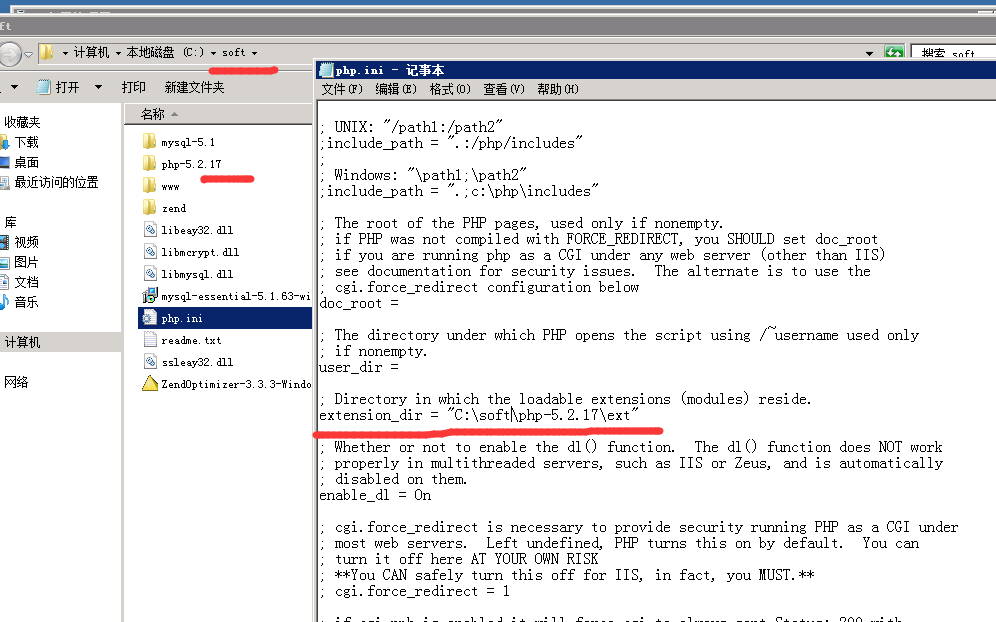Click the 新建文件夹 button
996x622 pixels.
click(x=194, y=88)
